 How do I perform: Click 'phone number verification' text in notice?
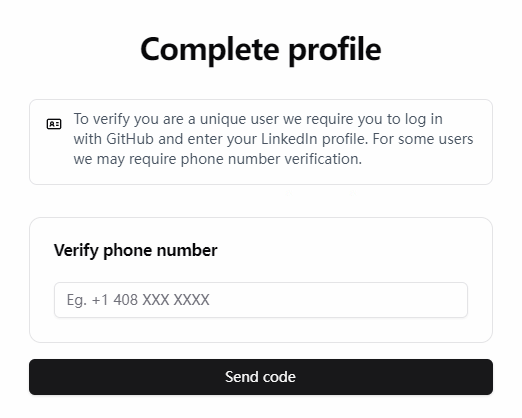[x=271, y=159]
